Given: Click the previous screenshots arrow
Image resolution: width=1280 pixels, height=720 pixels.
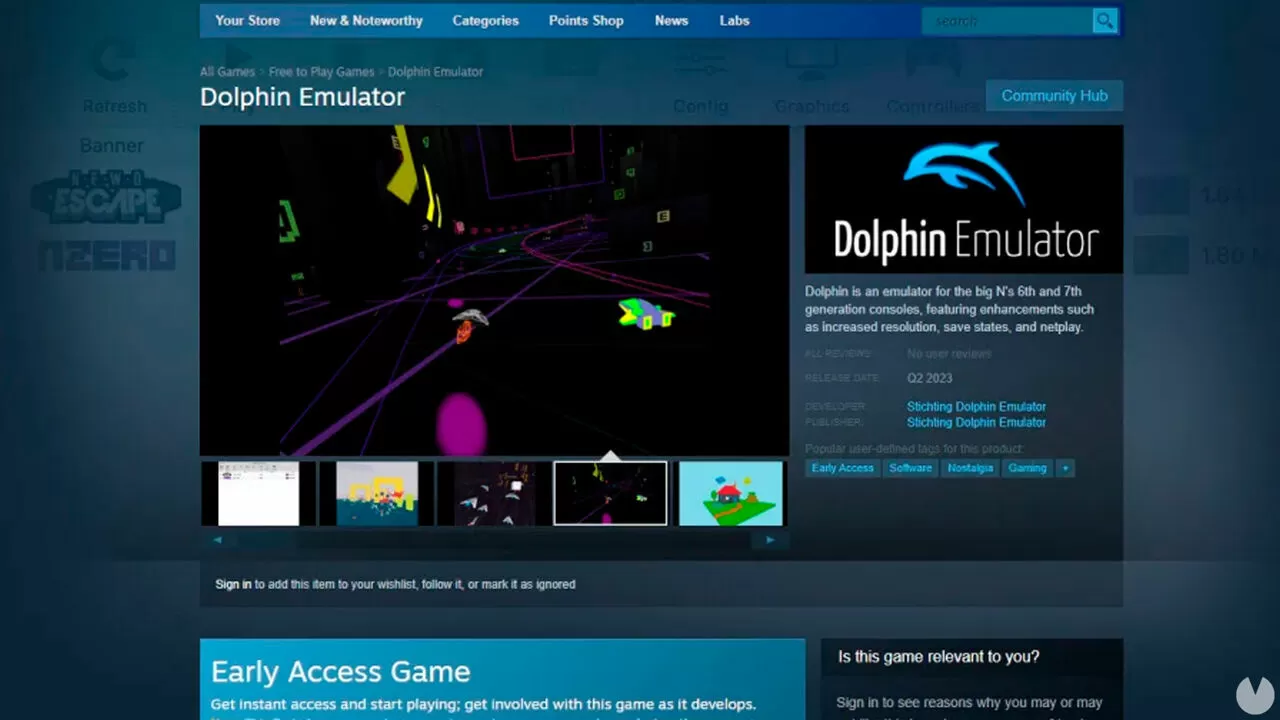Looking at the screenshot, I should (x=218, y=539).
